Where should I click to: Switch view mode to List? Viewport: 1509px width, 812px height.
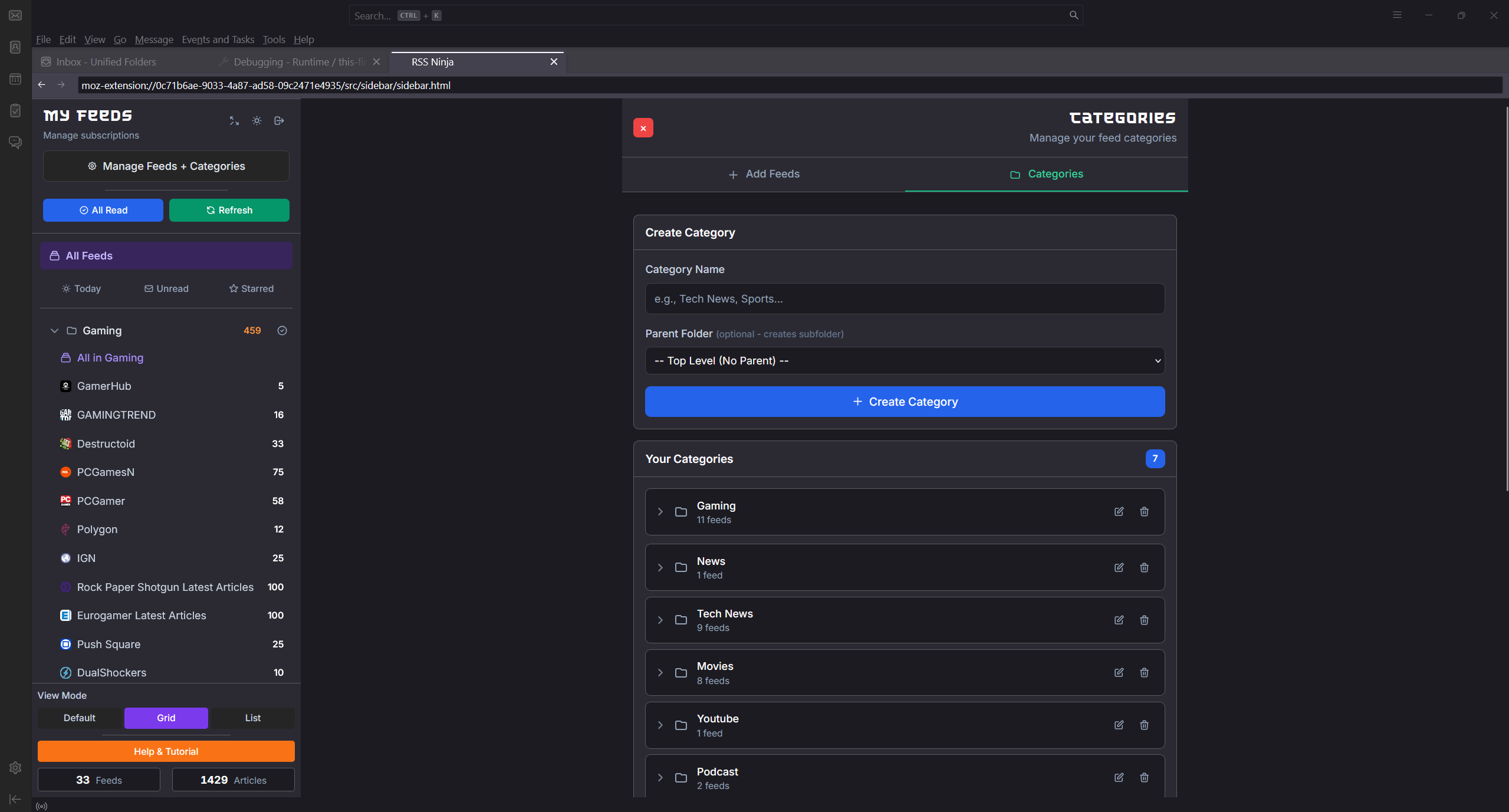pyautogui.click(x=252, y=718)
